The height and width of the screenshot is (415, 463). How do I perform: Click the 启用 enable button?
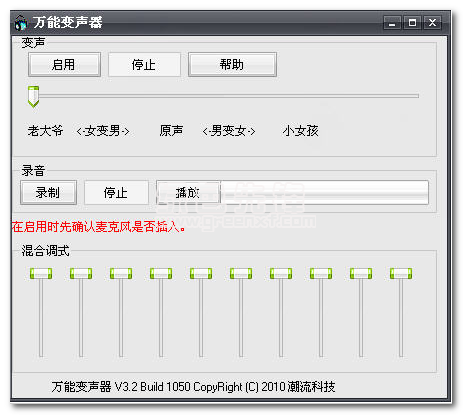[64, 65]
